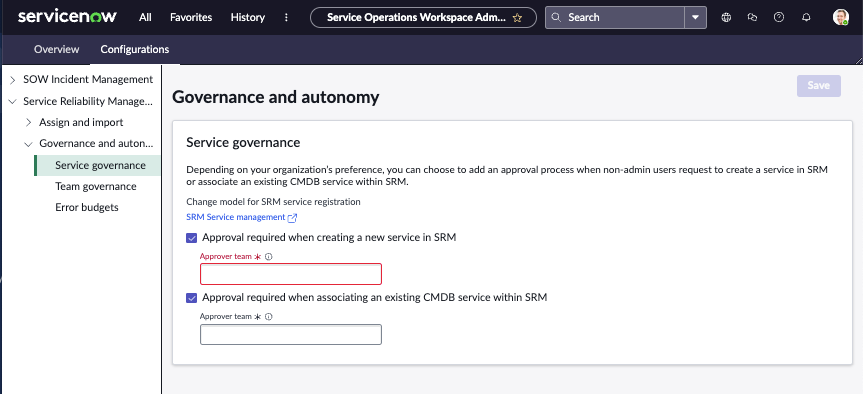Image resolution: width=863 pixels, height=394 pixels.
Task: Click the magnifier icon in Search
Action: tap(556, 18)
